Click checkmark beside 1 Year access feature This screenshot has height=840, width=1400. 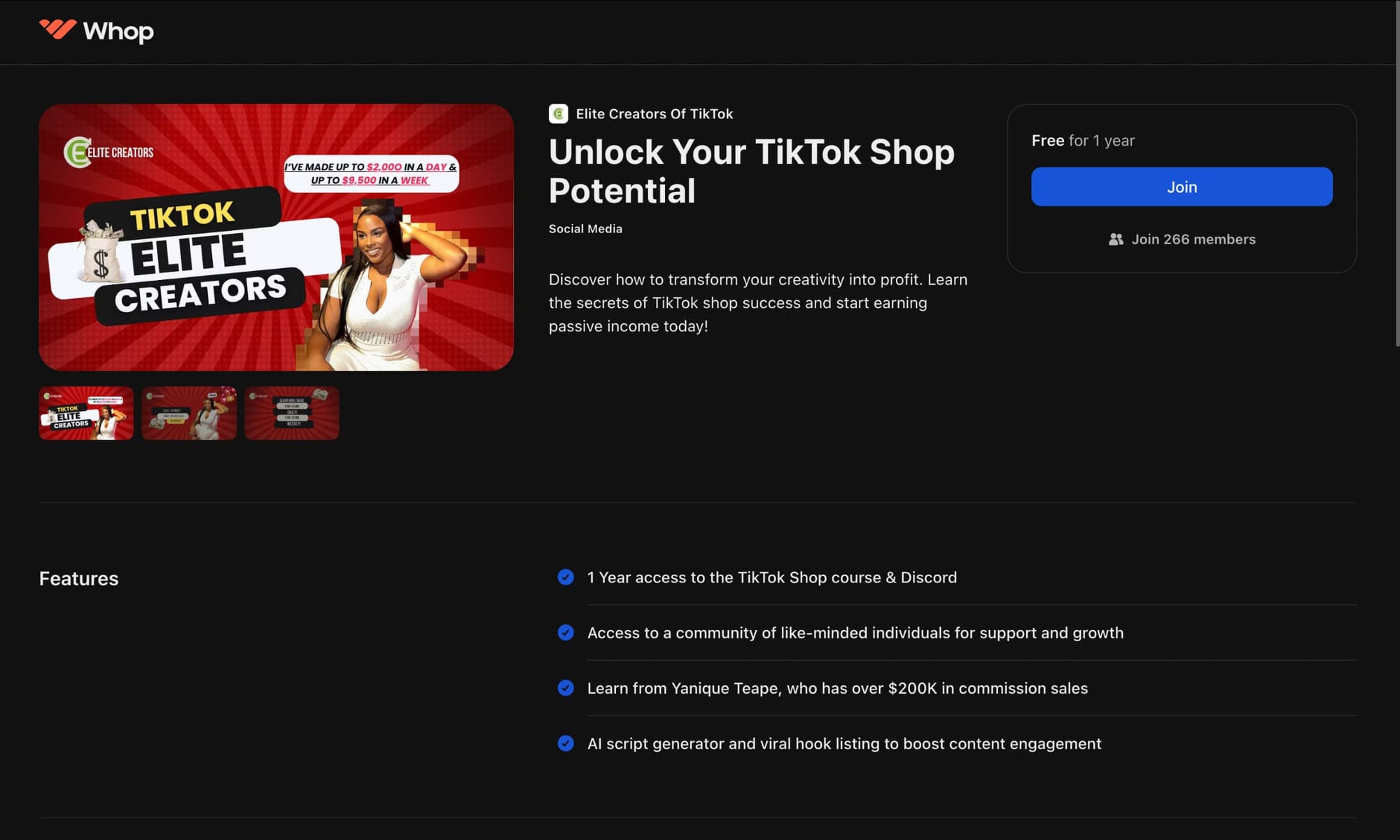point(566,577)
